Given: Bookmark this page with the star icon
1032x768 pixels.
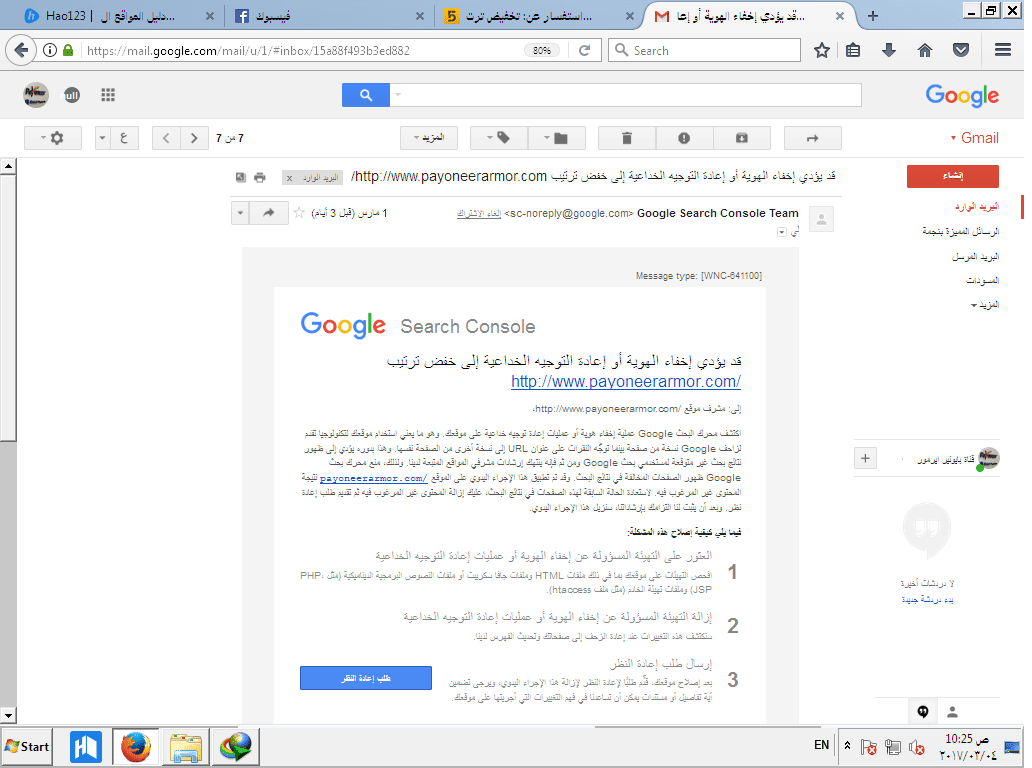Looking at the screenshot, I should (821, 51).
